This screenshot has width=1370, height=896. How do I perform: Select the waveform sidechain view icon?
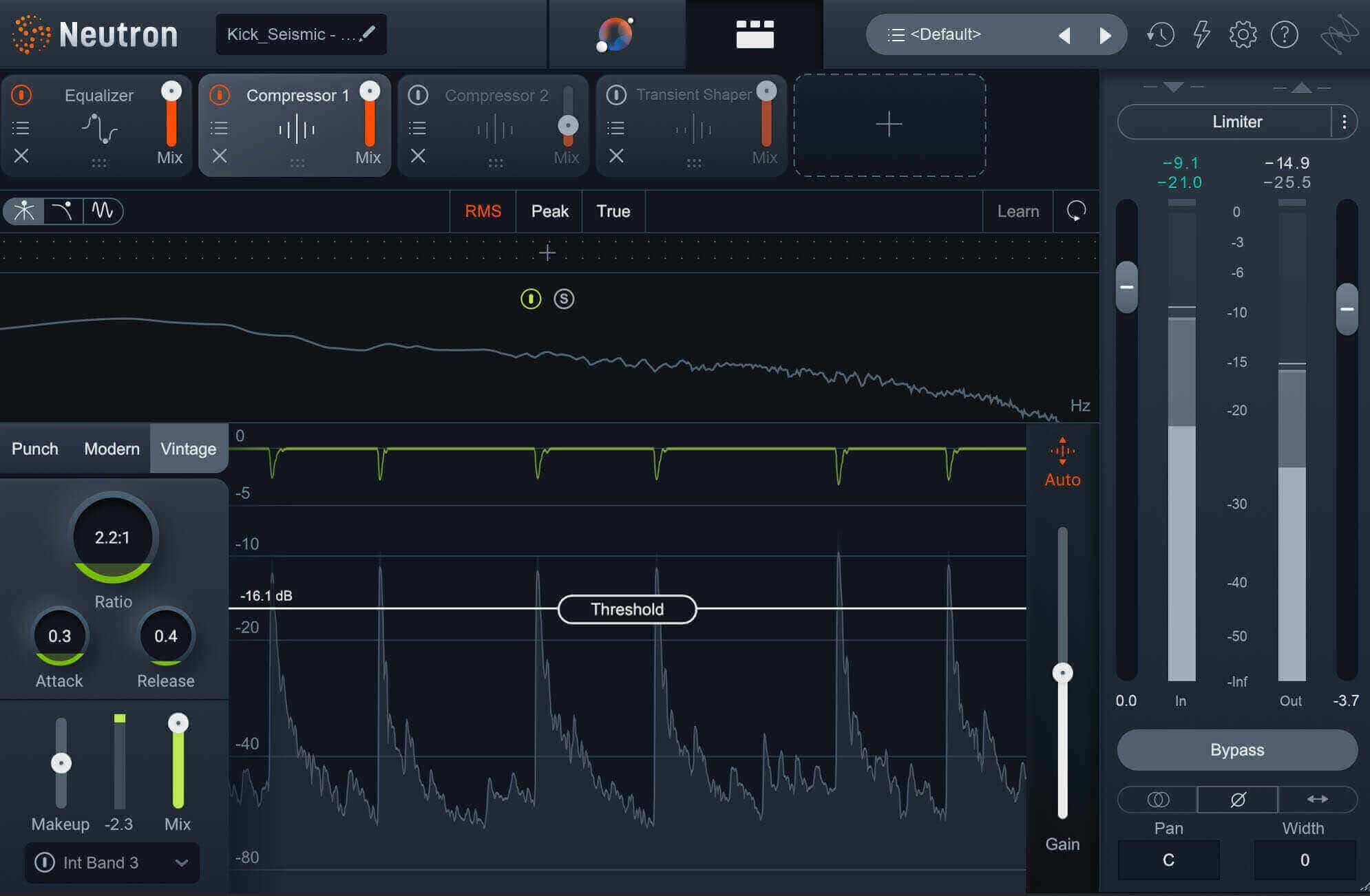103,211
